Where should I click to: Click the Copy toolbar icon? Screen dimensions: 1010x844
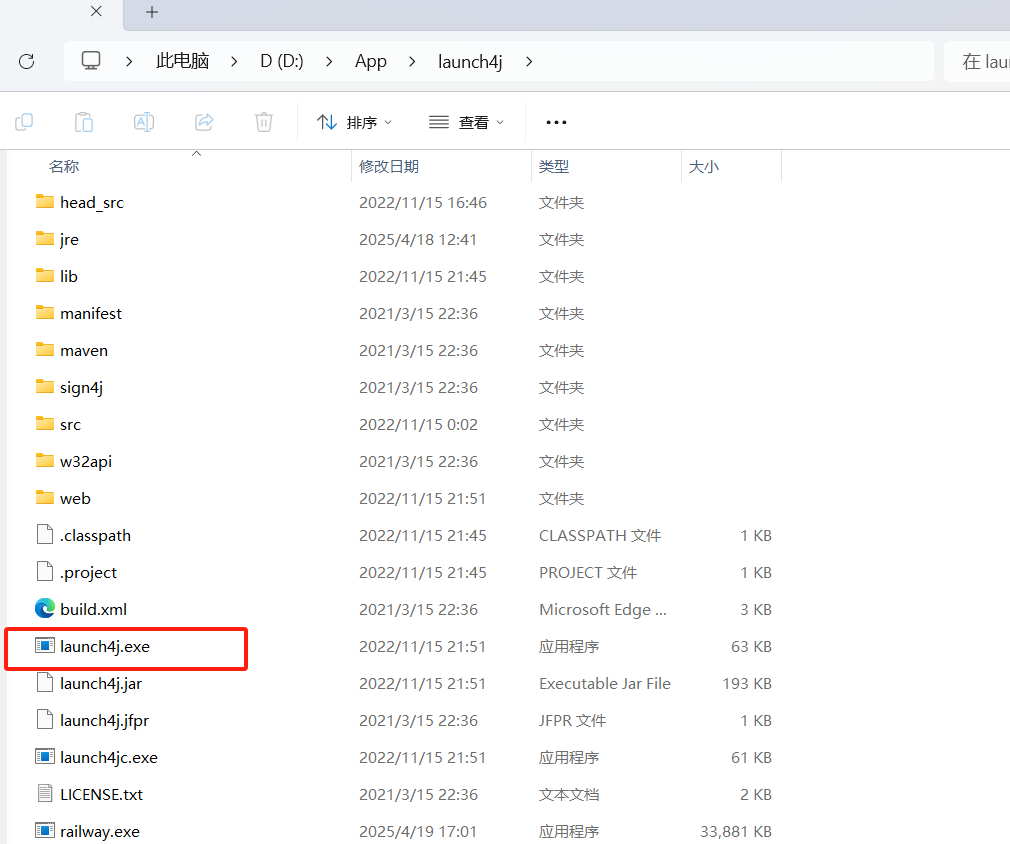point(24,122)
